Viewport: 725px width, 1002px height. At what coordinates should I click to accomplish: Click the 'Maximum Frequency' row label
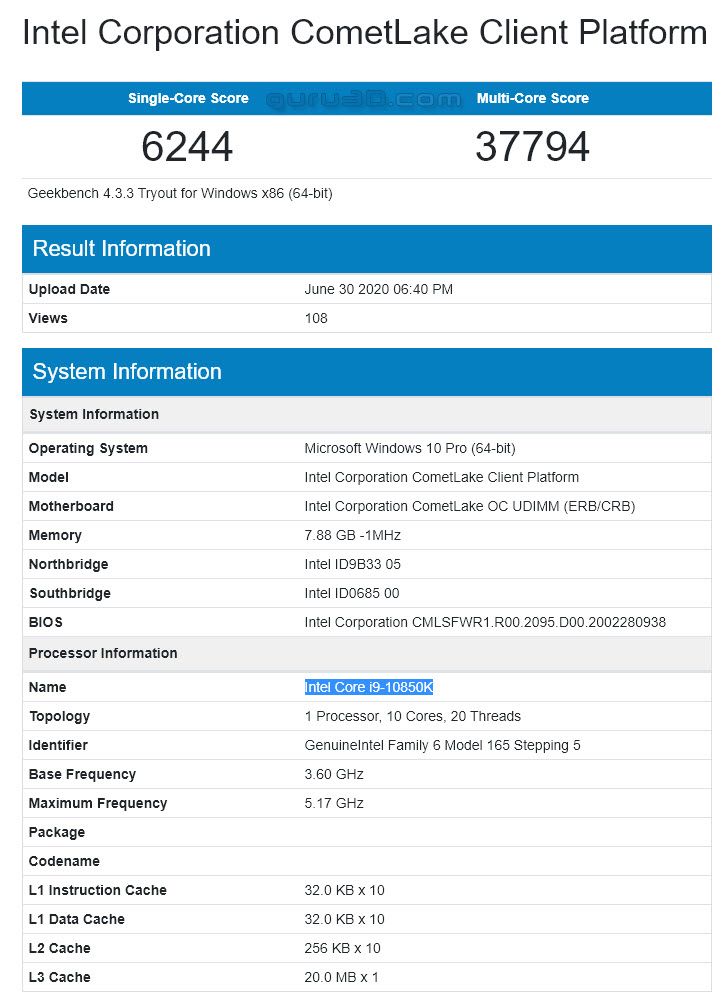click(98, 803)
